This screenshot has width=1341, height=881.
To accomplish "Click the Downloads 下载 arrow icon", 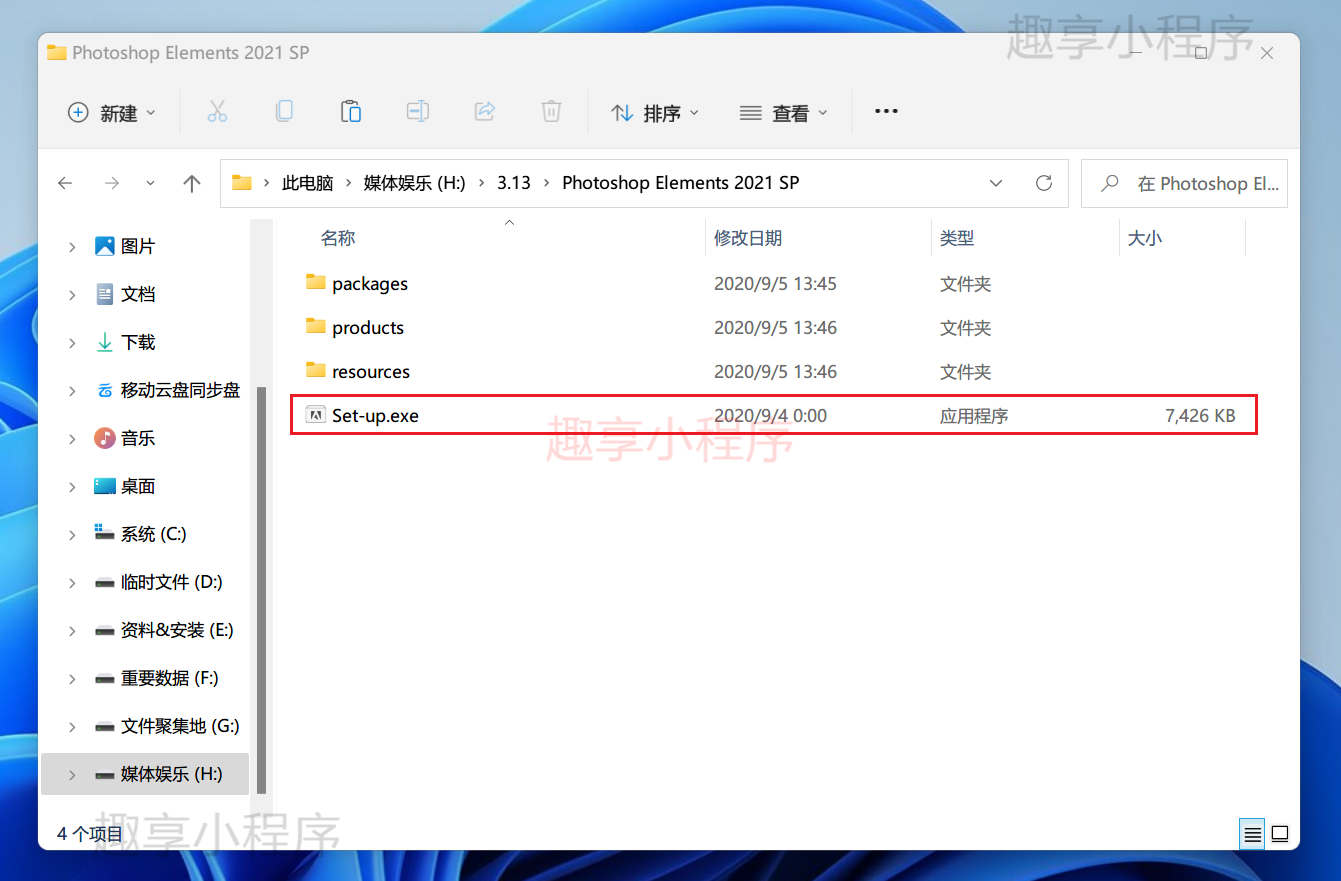I will pyautogui.click(x=104, y=342).
